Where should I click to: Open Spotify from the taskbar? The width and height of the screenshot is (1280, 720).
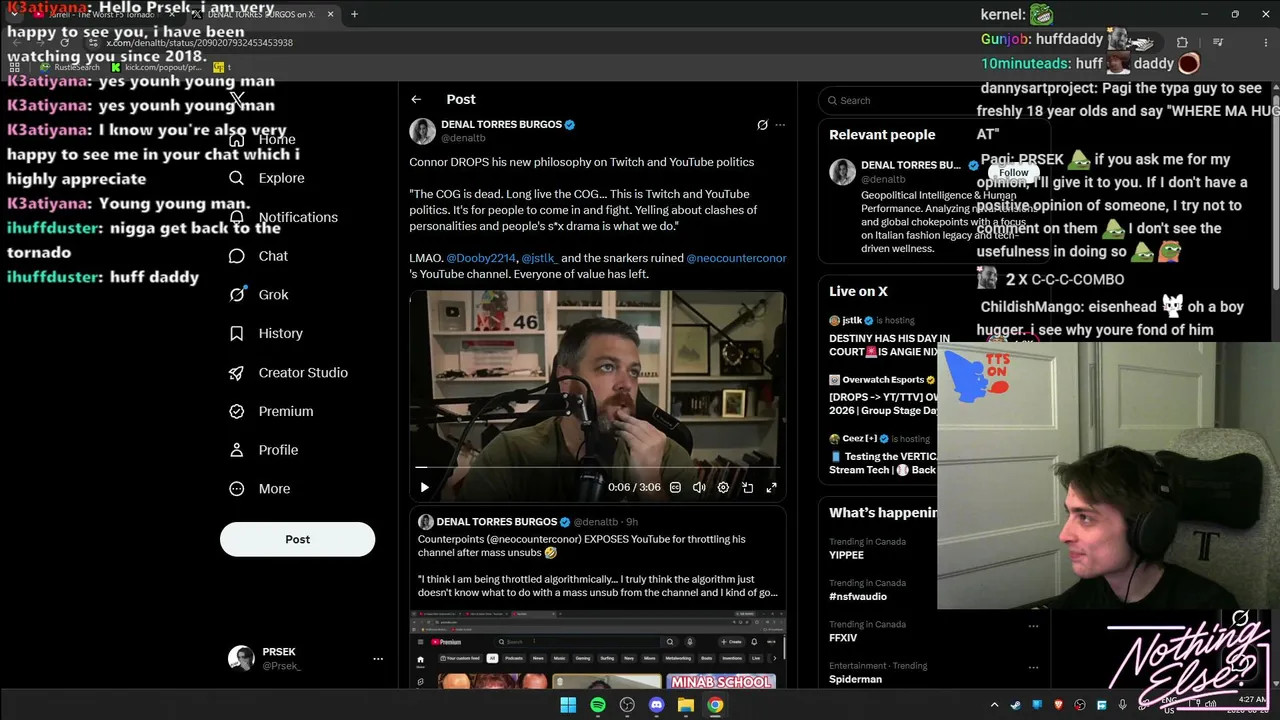598,705
